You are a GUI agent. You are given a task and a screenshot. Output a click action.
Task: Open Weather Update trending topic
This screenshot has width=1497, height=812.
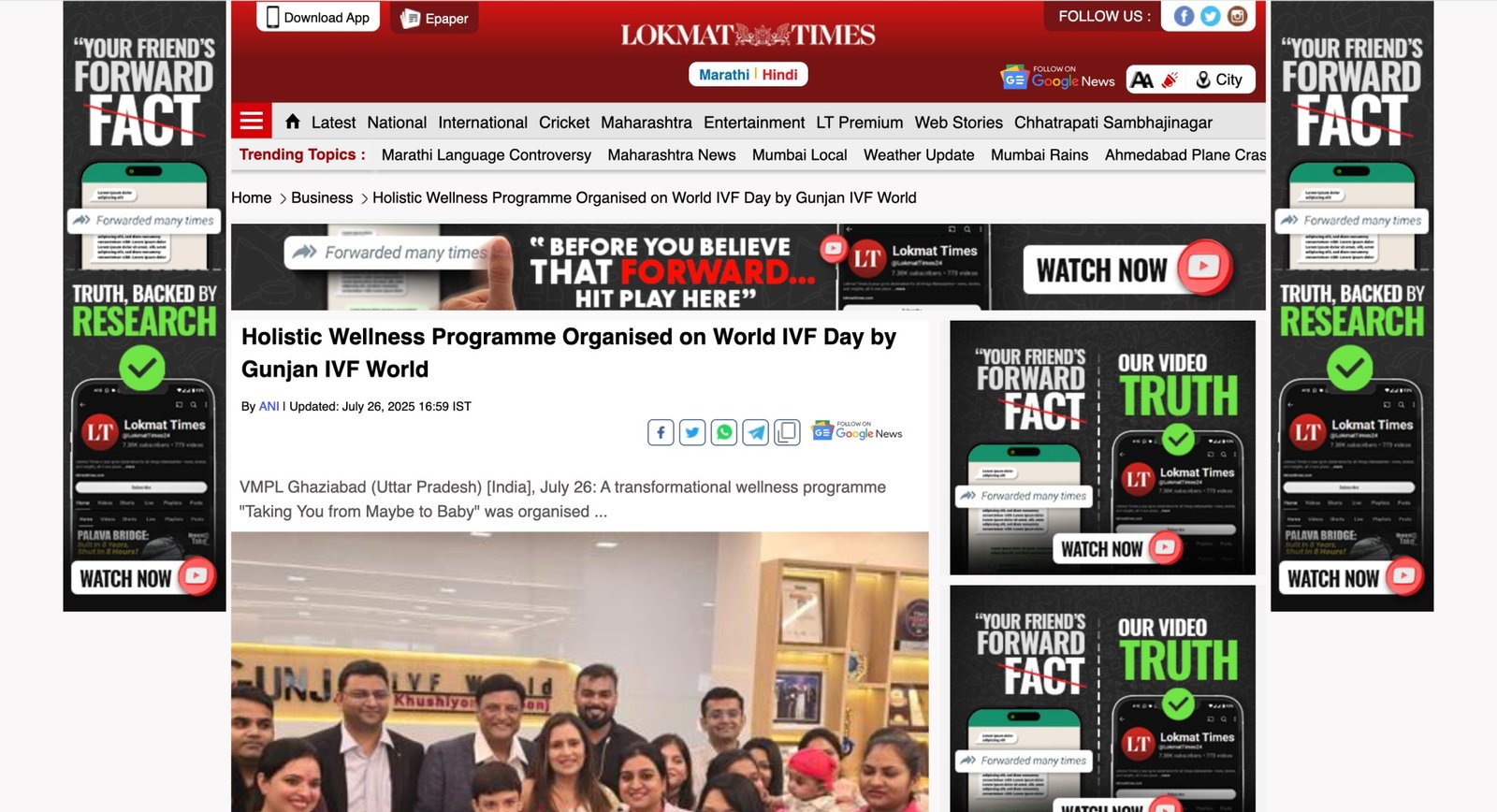point(919,155)
